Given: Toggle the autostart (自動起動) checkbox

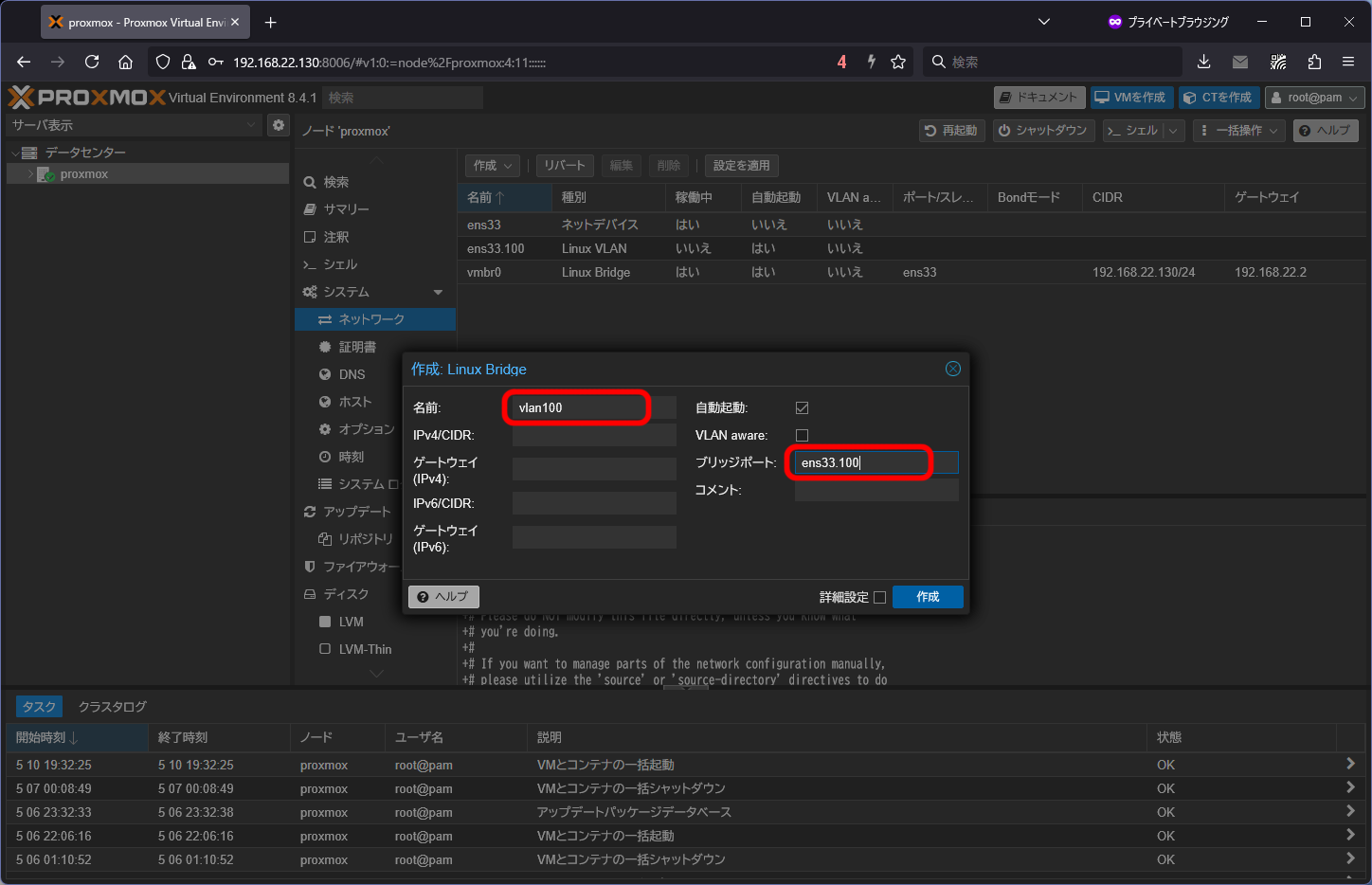Looking at the screenshot, I should [x=802, y=407].
